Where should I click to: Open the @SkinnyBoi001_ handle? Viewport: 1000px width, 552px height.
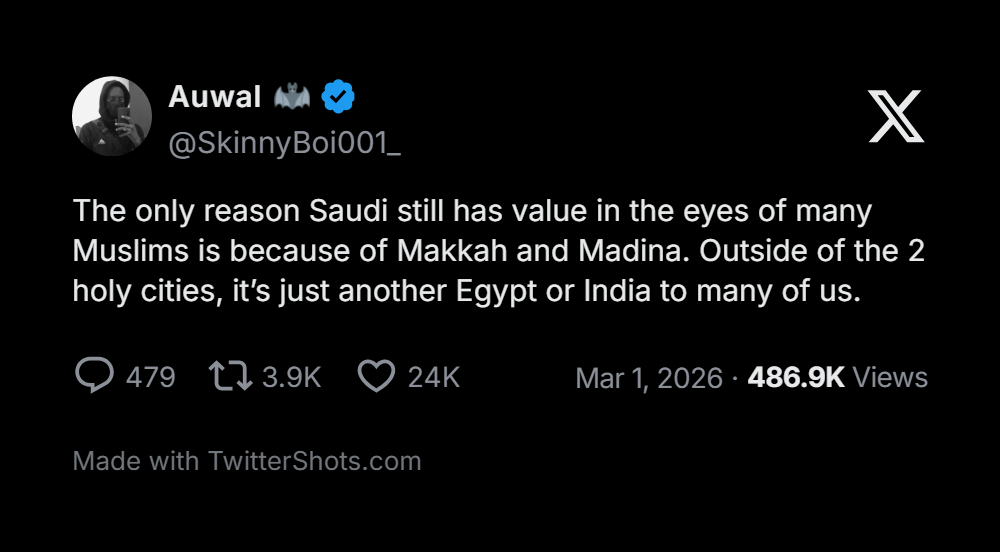tap(285, 143)
